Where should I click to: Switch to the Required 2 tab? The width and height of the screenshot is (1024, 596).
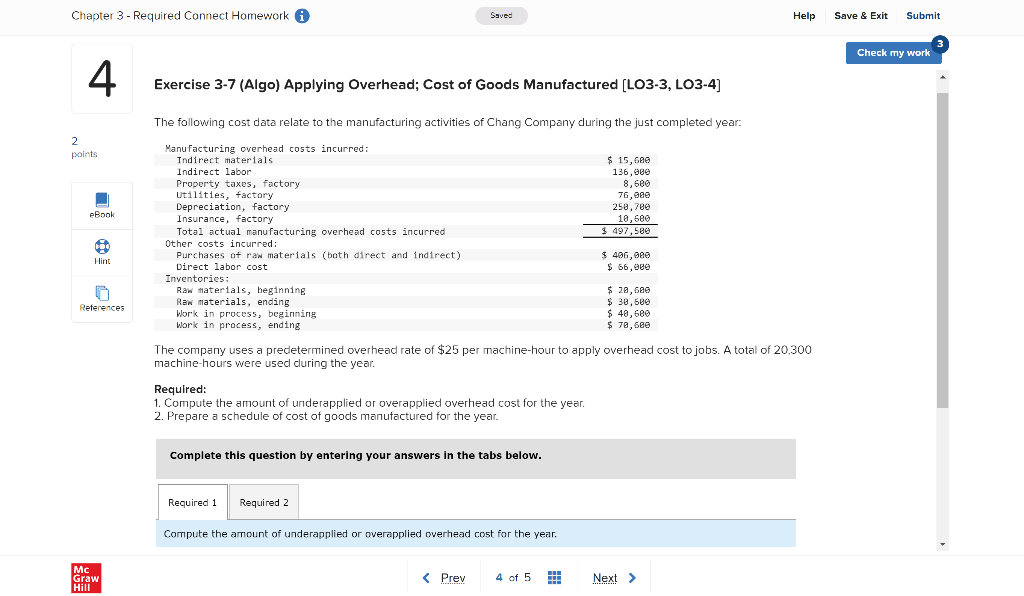click(x=263, y=501)
